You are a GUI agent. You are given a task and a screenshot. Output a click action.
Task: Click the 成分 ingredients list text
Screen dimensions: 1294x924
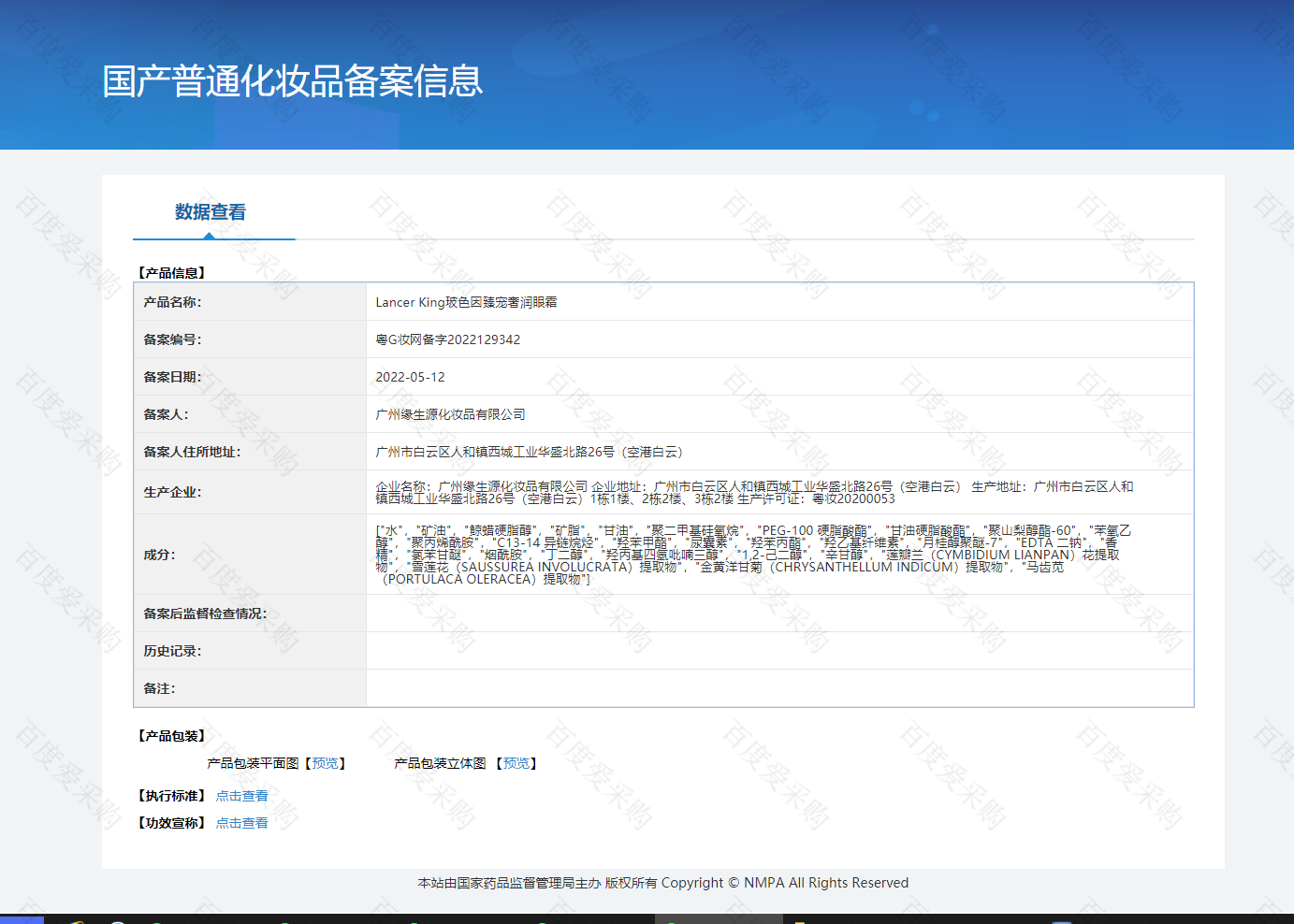[753, 555]
